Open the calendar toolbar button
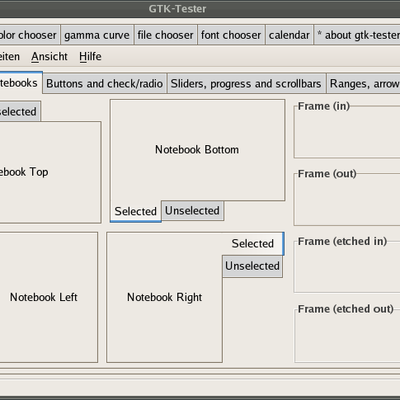The image size is (400, 400). 289,35
